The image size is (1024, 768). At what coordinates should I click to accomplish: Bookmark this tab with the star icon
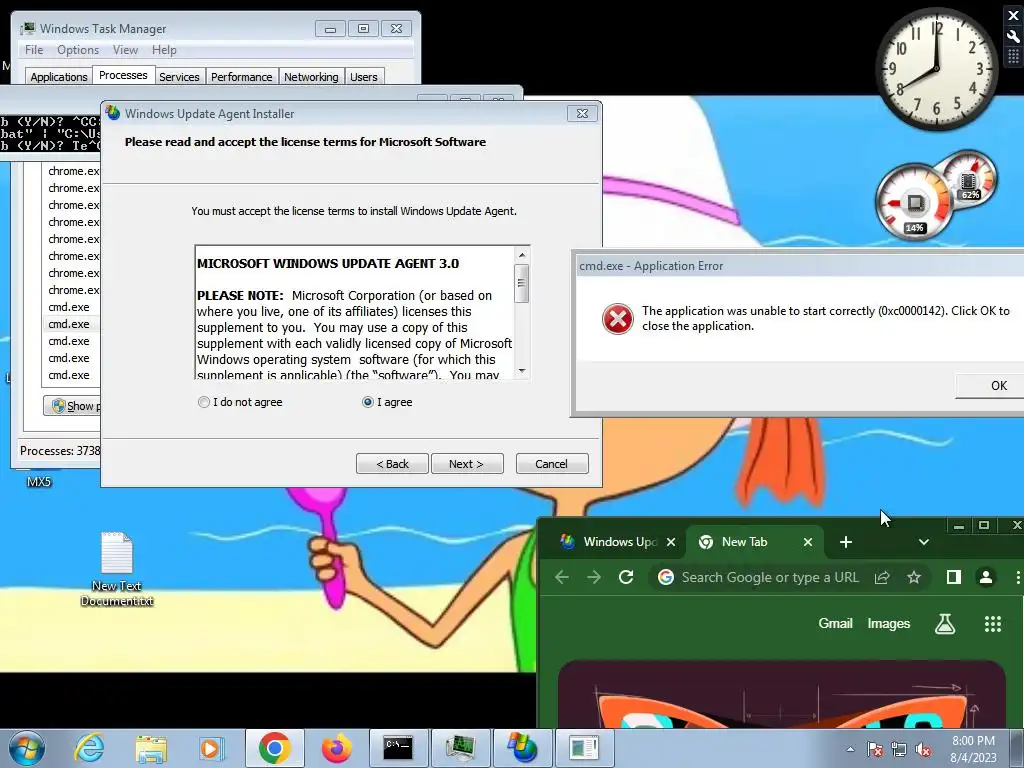coord(914,577)
